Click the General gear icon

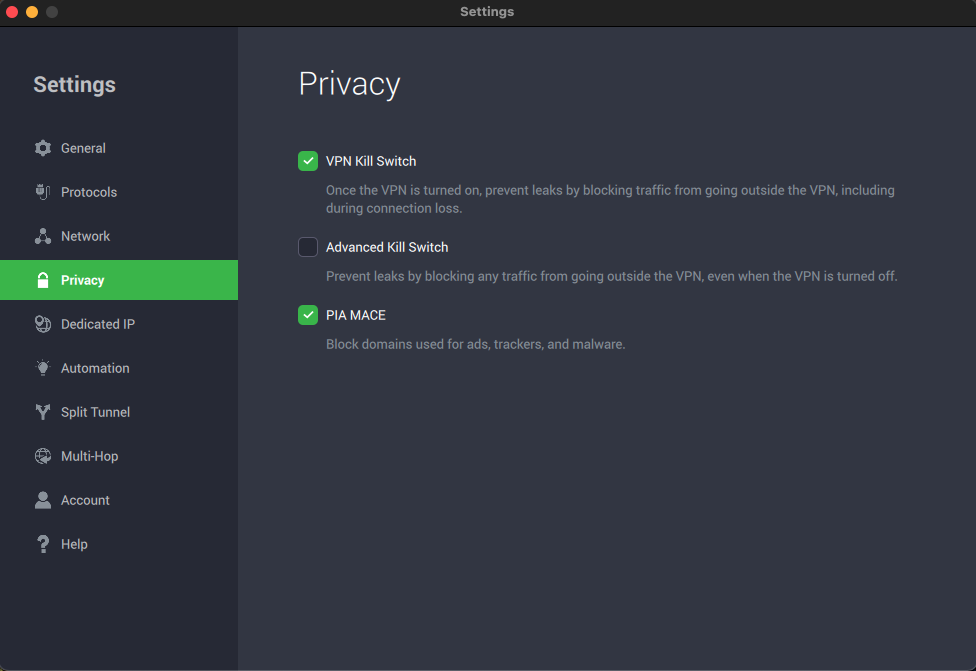[43, 148]
